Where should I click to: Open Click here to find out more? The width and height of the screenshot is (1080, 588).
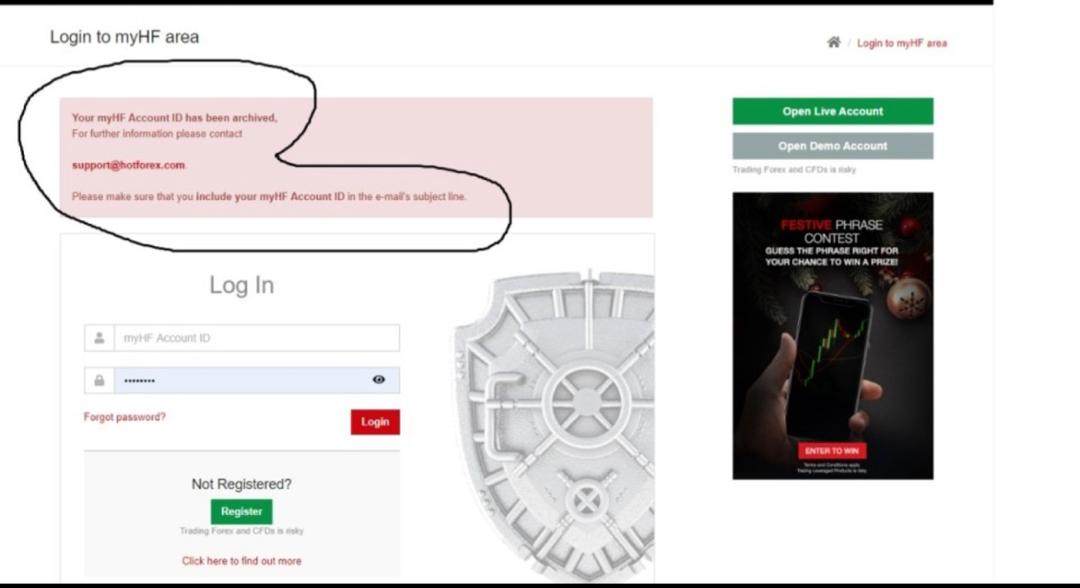pyautogui.click(x=242, y=561)
